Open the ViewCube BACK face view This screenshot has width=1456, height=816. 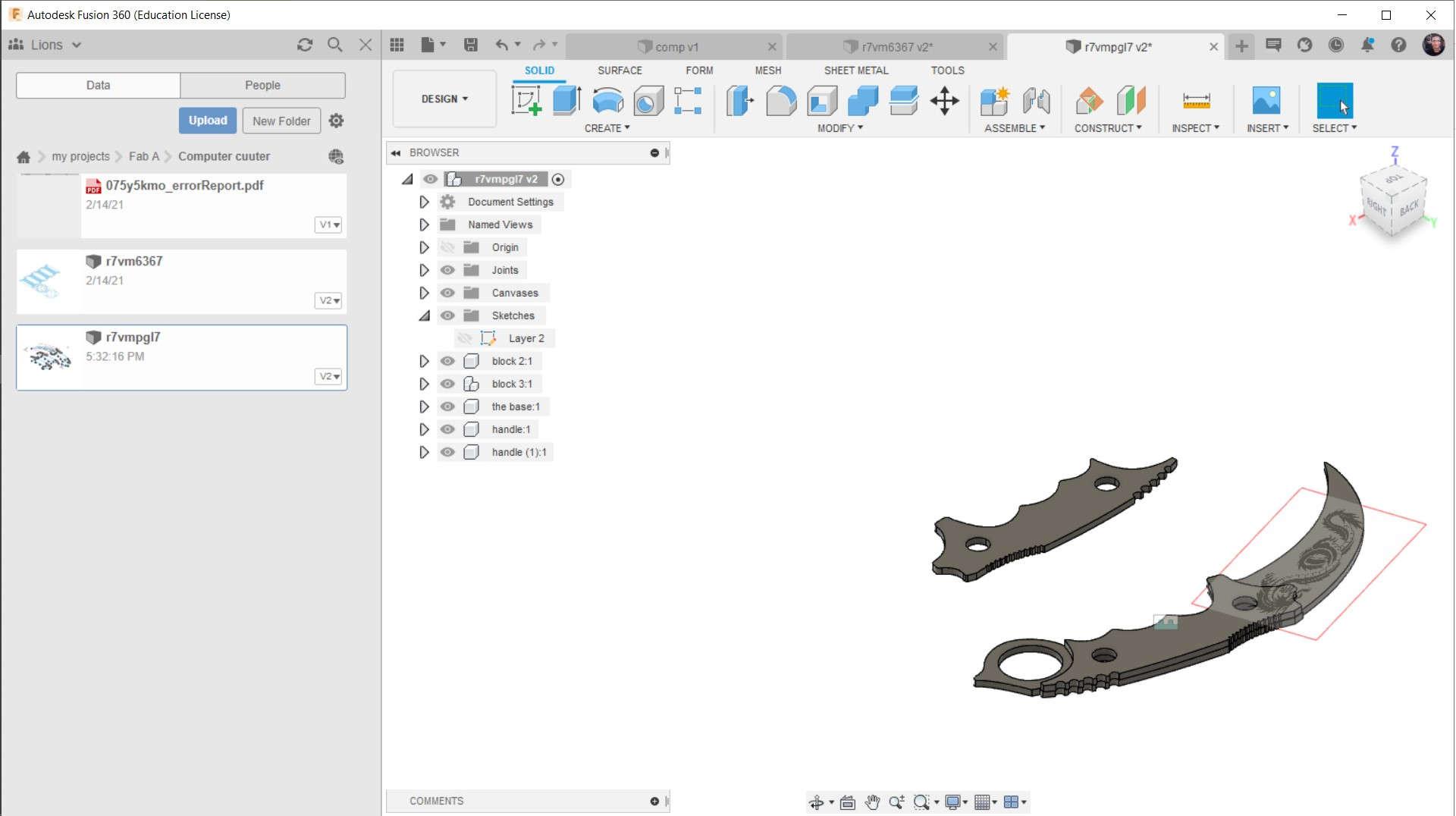click(x=1409, y=208)
